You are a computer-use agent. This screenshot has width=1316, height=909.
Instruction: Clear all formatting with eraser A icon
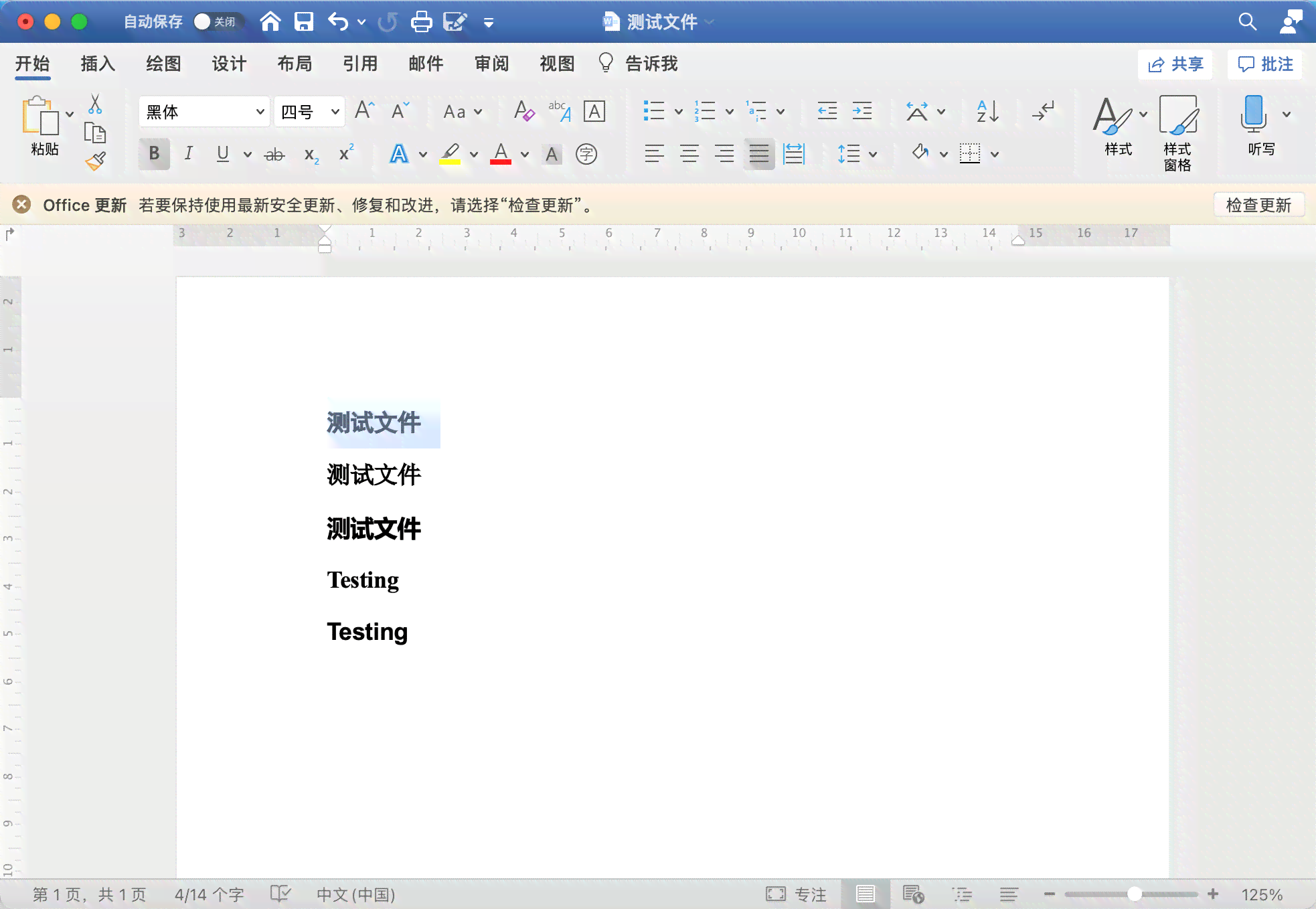point(523,110)
